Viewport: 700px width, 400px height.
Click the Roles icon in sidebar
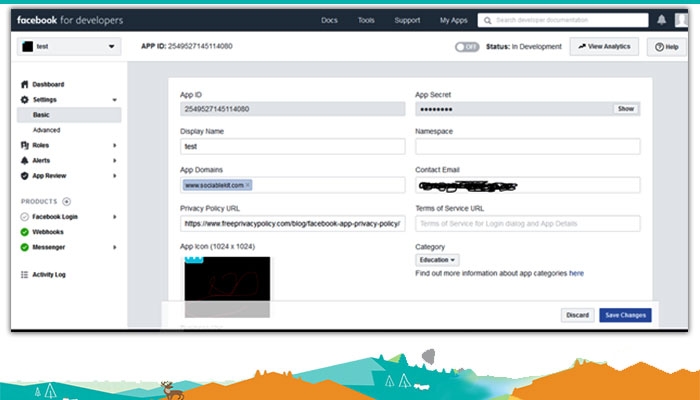coord(24,145)
